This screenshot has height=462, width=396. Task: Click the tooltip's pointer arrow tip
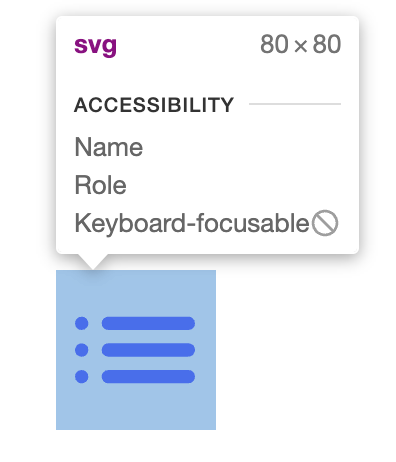(x=93, y=267)
